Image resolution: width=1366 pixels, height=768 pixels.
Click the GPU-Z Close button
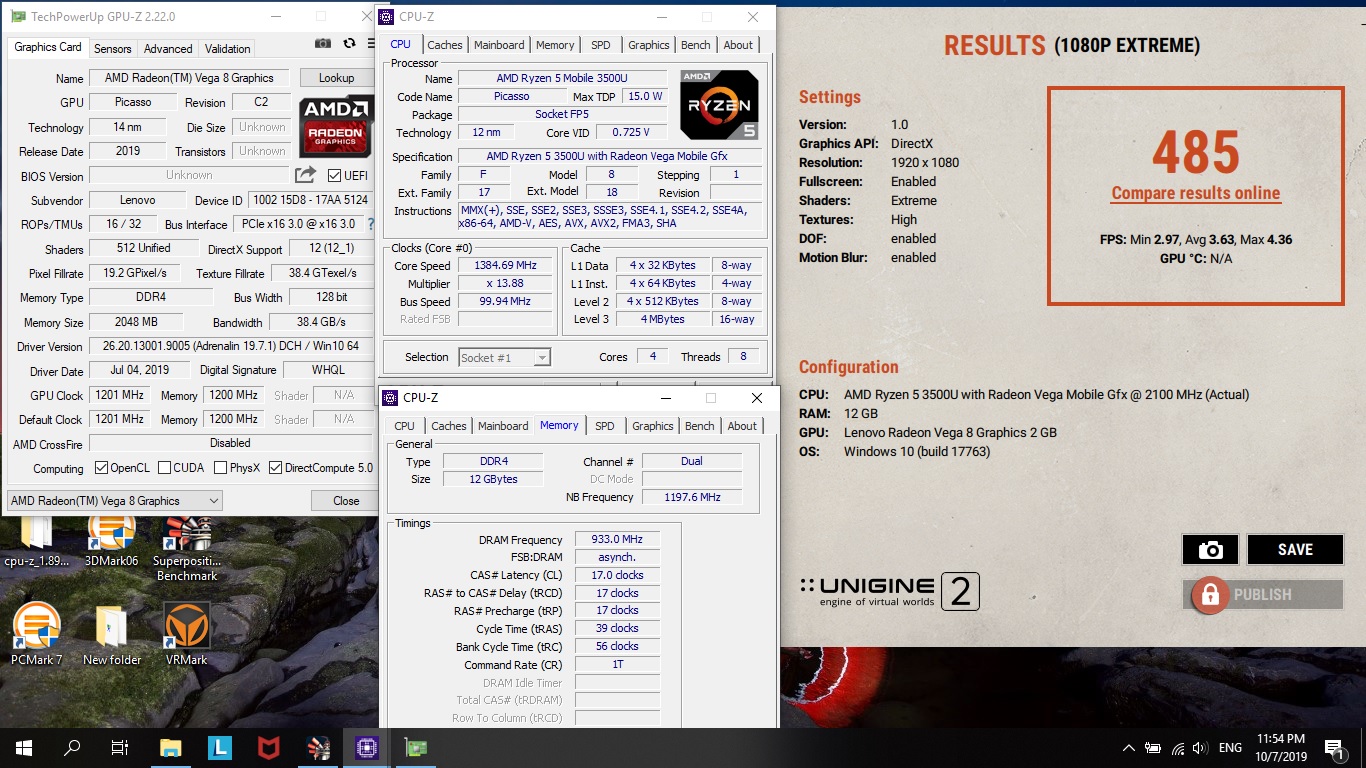(346, 501)
